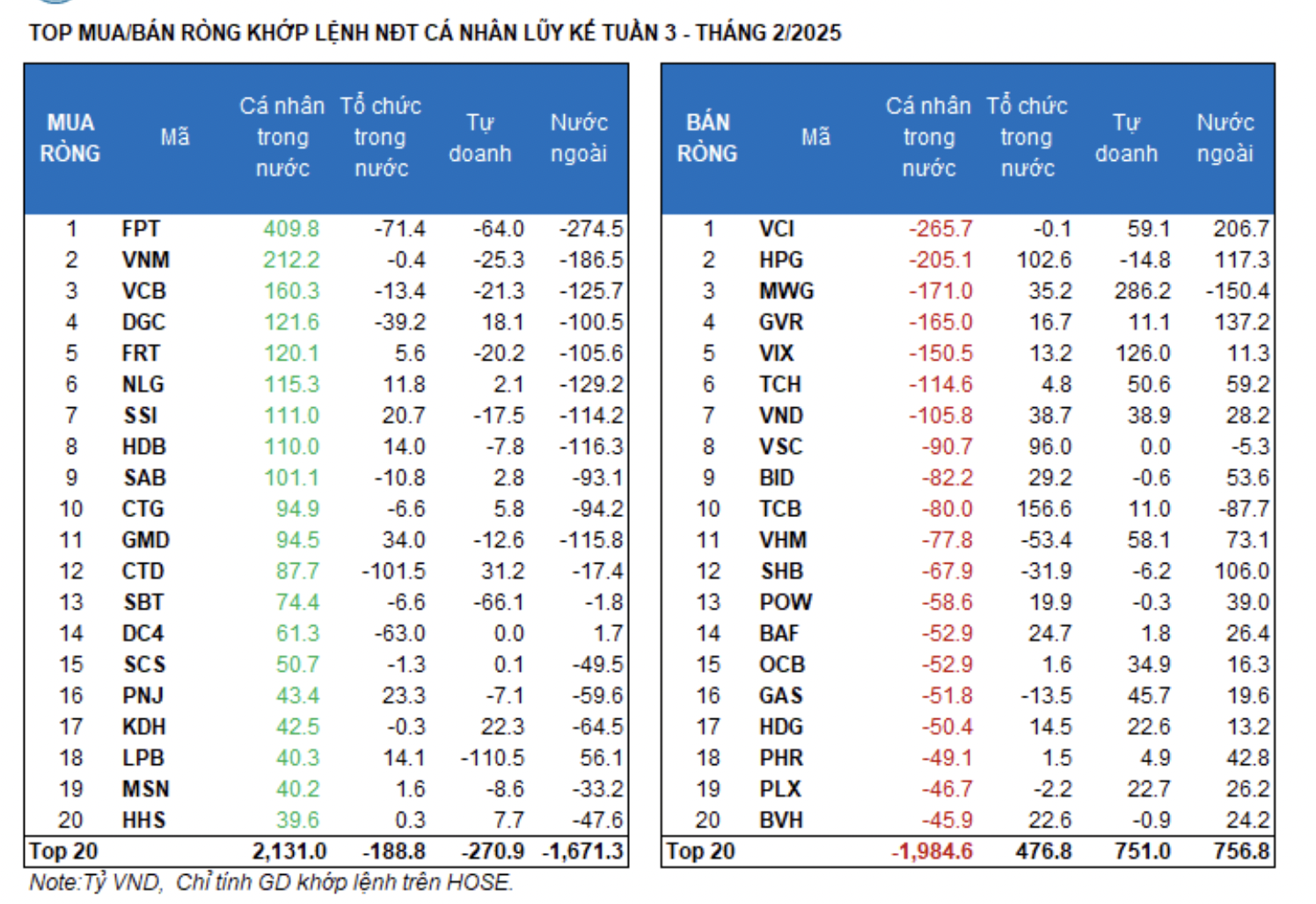
Task: Click the green value 409.8 for FPT
Action: tap(291, 230)
